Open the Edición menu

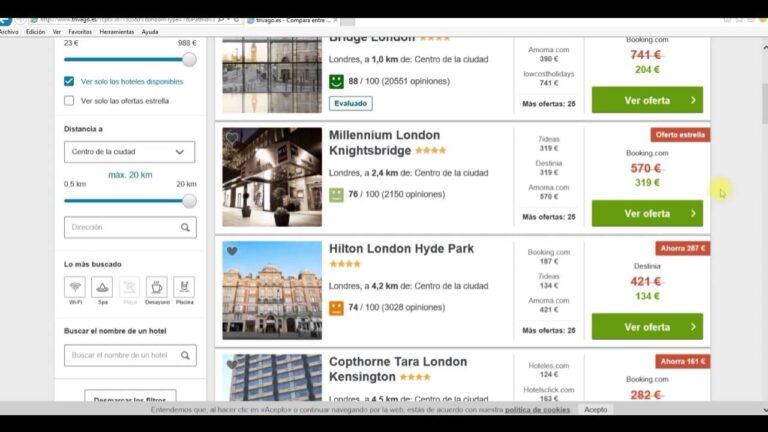(x=35, y=32)
